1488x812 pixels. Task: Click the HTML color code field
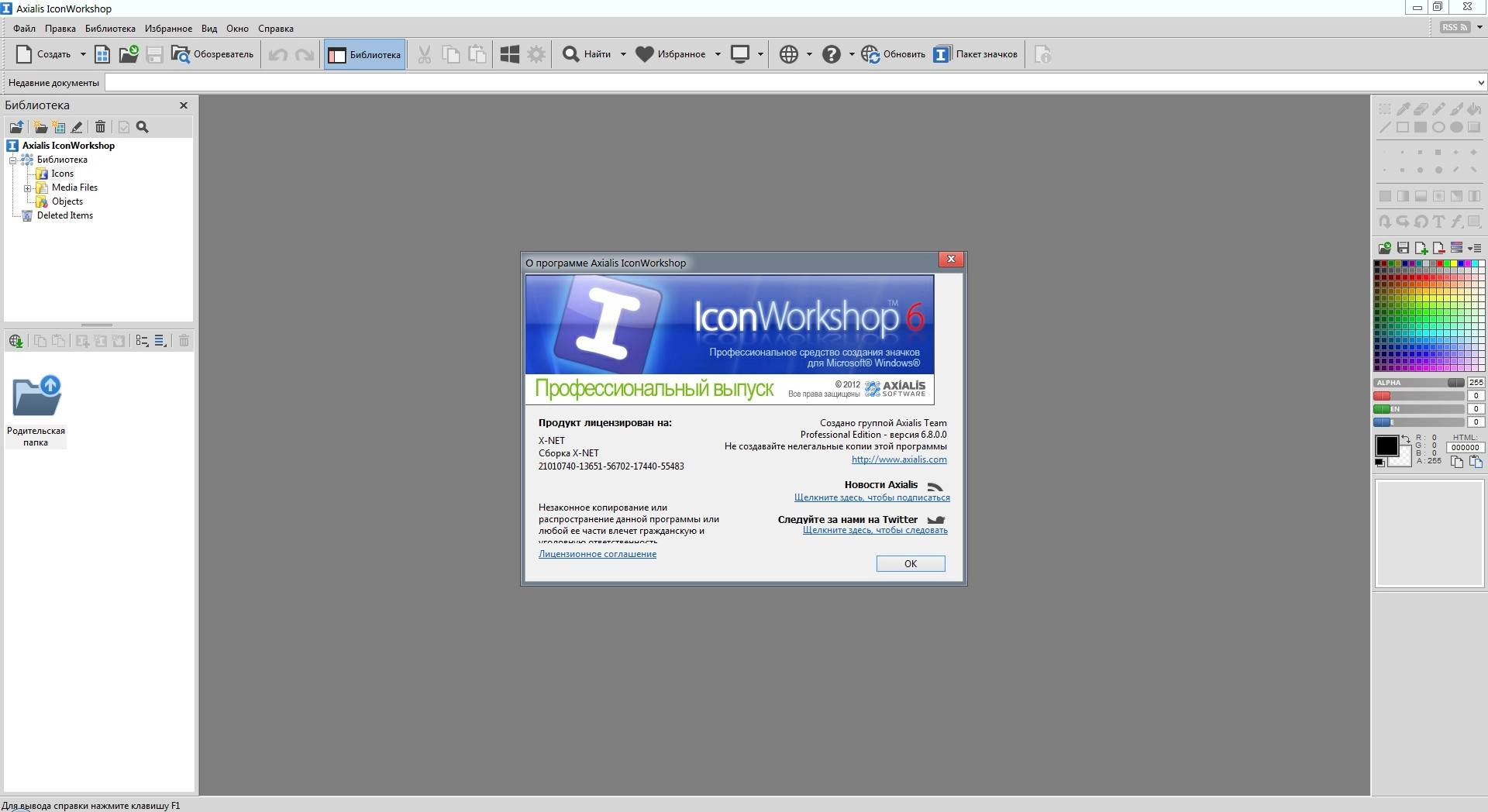tap(1465, 448)
